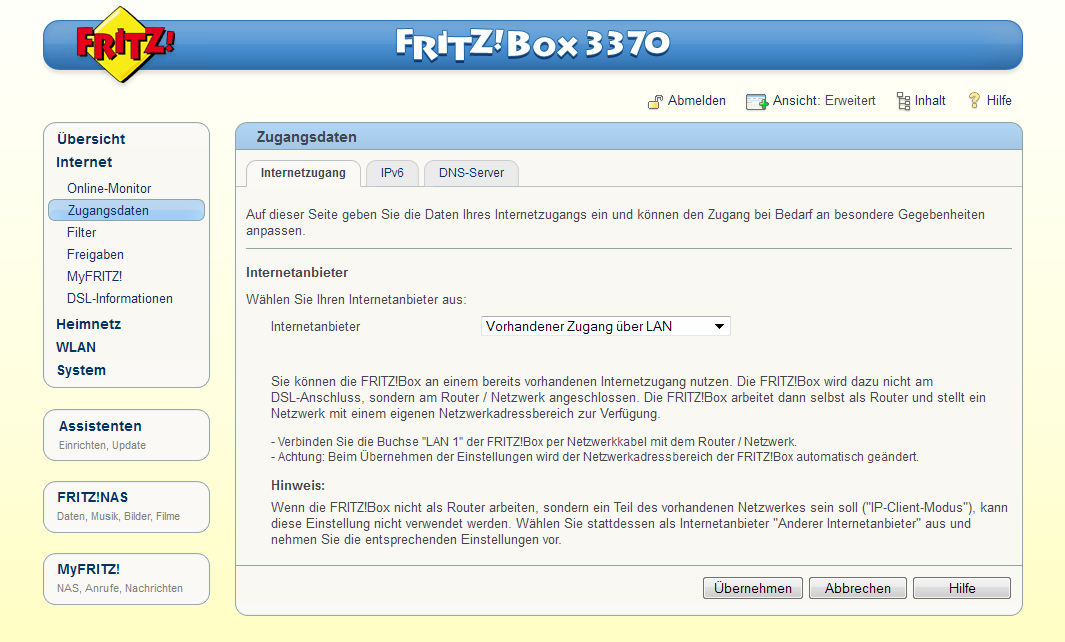This screenshot has width=1065, height=642.
Task: Switch to the DNS-Server tab
Action: (471, 173)
